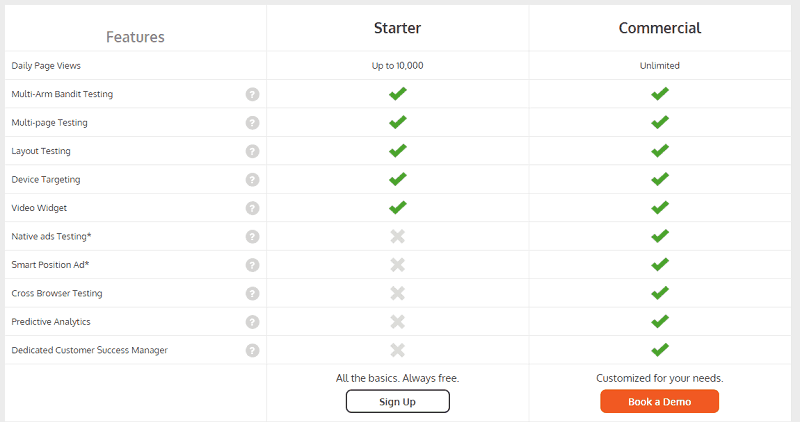Click help icon beside Multi-Arm Bandit Testing
The width and height of the screenshot is (800, 422).
(x=252, y=94)
